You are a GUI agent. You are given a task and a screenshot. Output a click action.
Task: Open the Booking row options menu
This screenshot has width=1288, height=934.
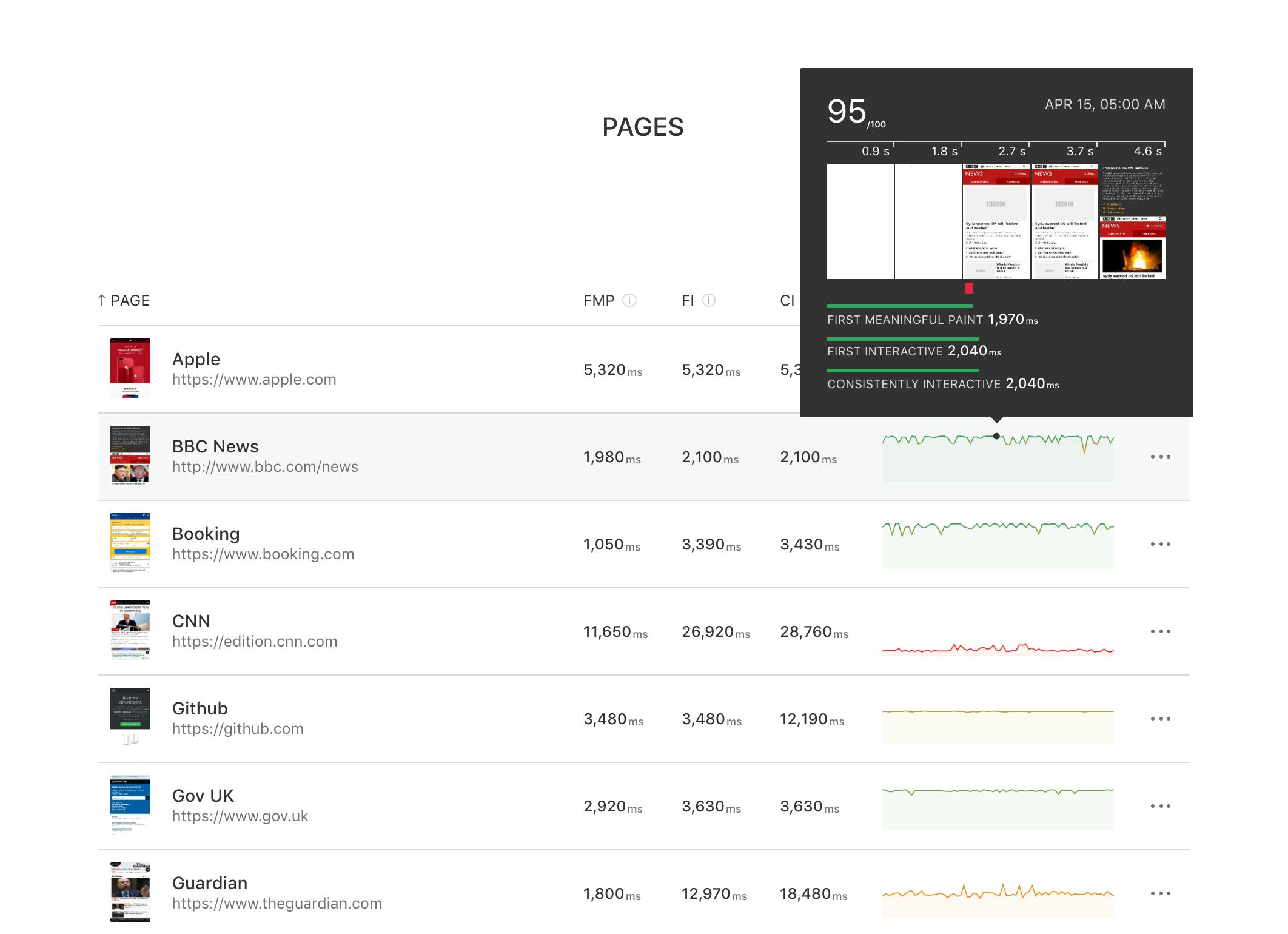click(x=1160, y=544)
